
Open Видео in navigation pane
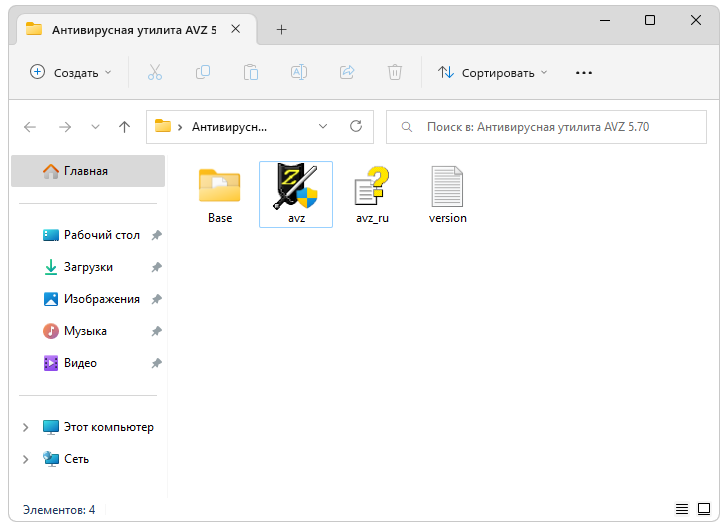[71, 363]
